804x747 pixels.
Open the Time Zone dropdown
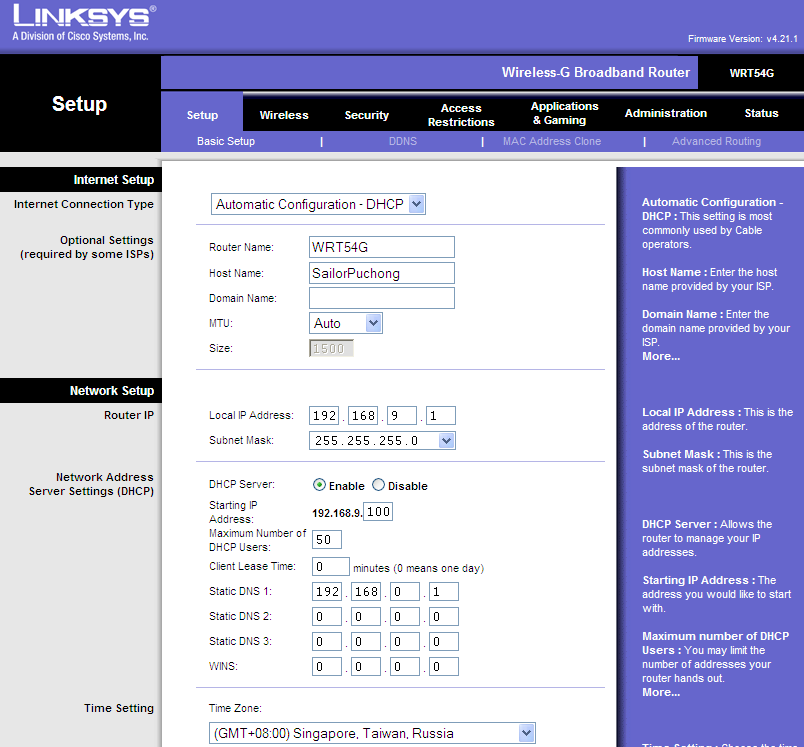372,733
